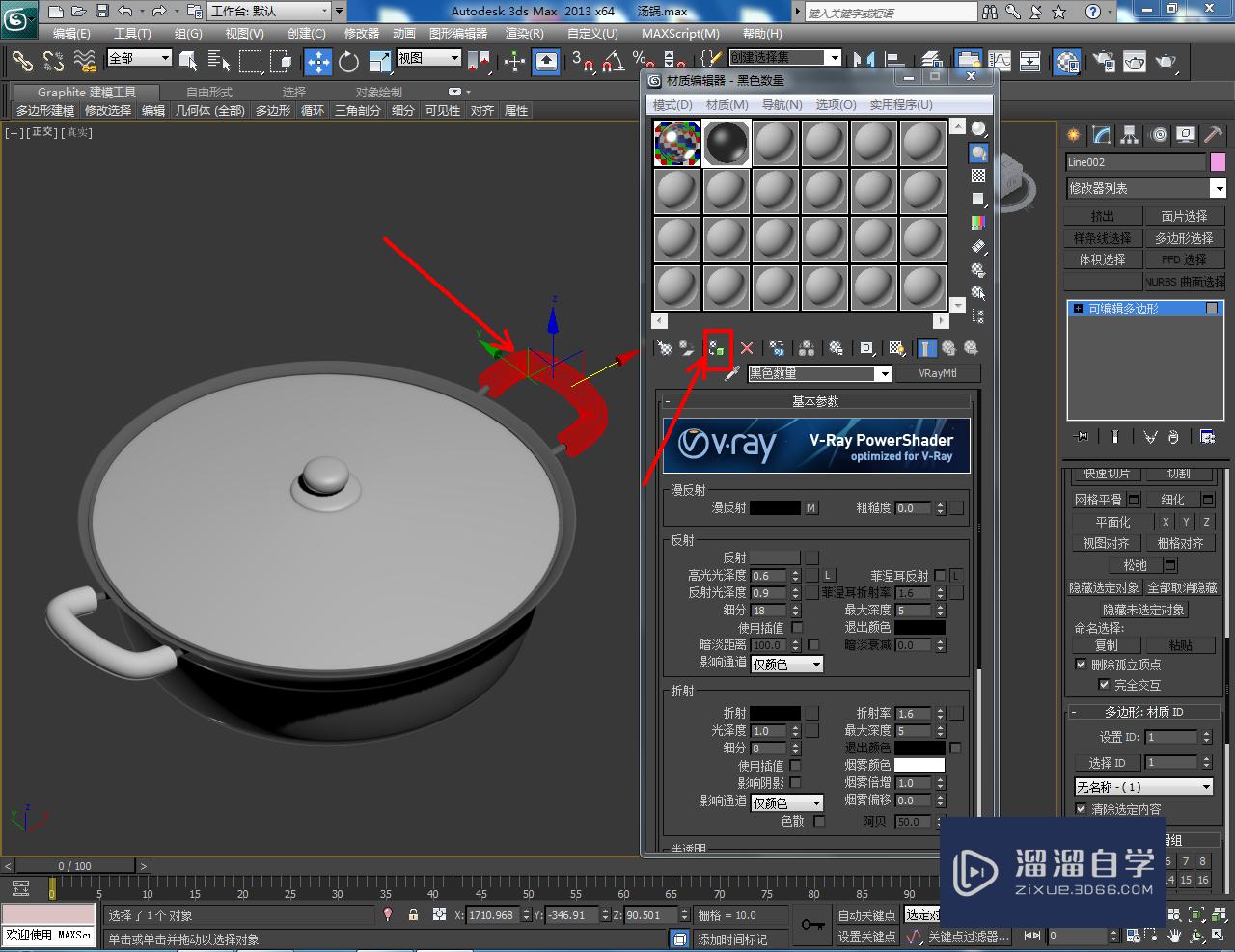Toggle 影响阴影 checkbox

pos(795,783)
